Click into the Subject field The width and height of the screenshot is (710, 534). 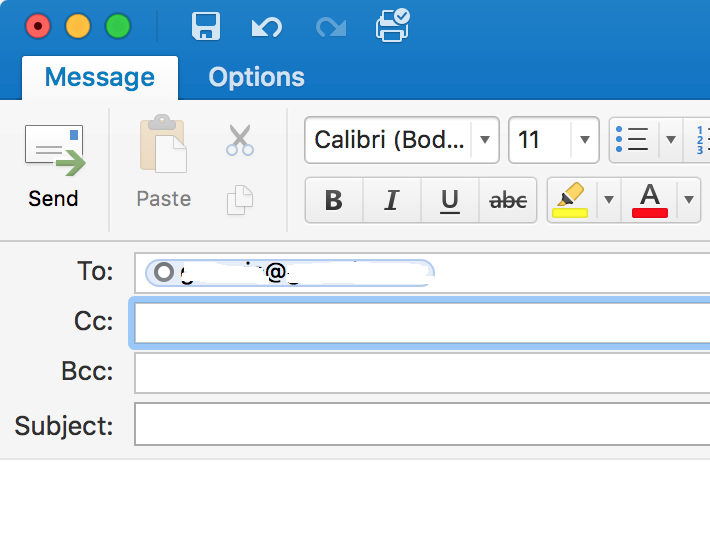[x=420, y=425]
